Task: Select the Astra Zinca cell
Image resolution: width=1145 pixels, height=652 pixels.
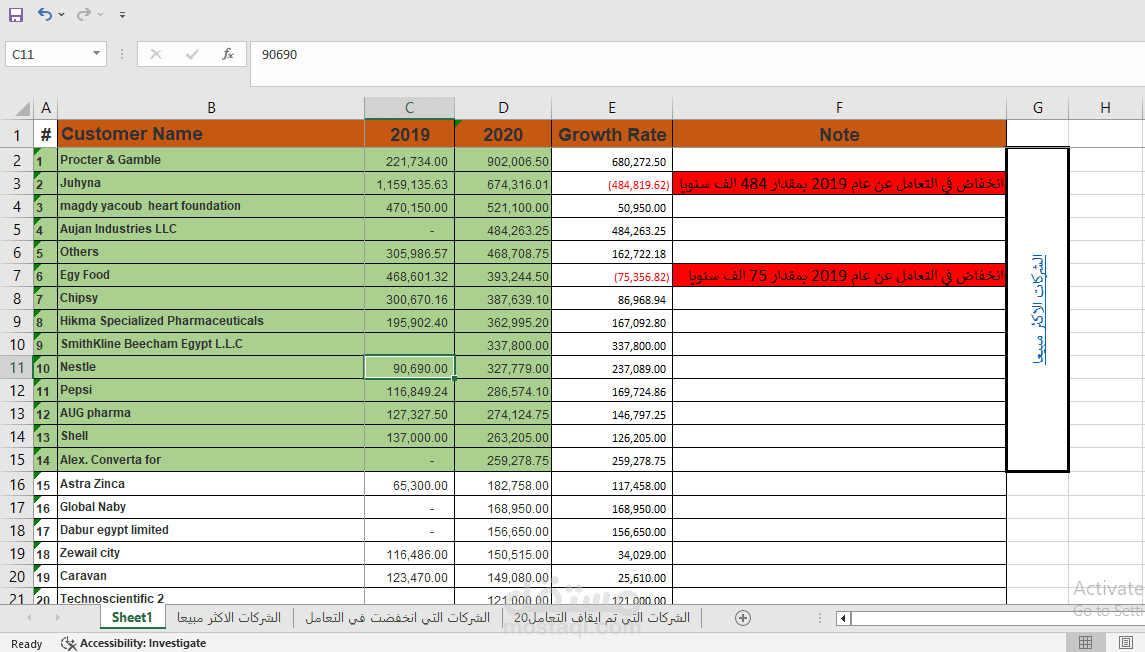Action: (211, 484)
